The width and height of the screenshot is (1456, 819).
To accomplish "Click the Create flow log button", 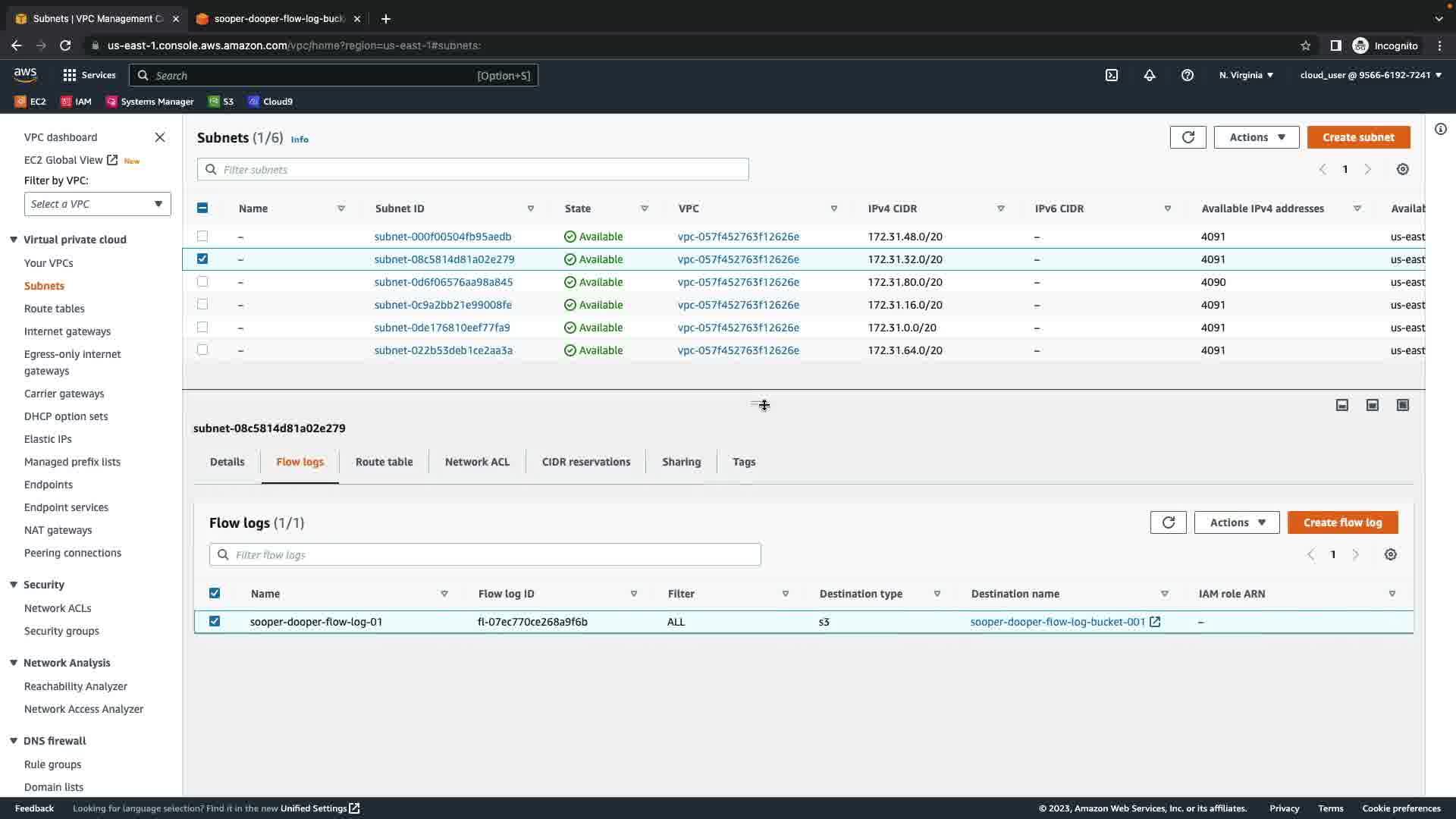I will (1342, 522).
